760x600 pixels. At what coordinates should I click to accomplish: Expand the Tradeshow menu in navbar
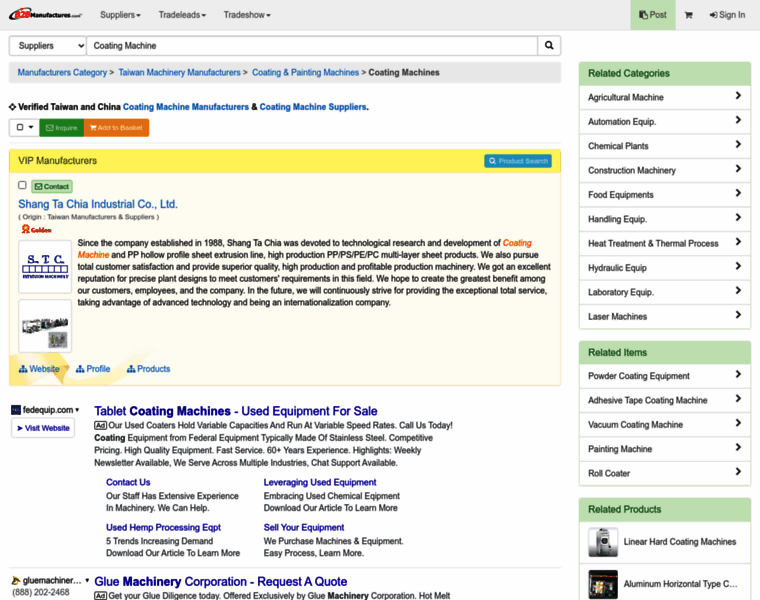coord(247,15)
